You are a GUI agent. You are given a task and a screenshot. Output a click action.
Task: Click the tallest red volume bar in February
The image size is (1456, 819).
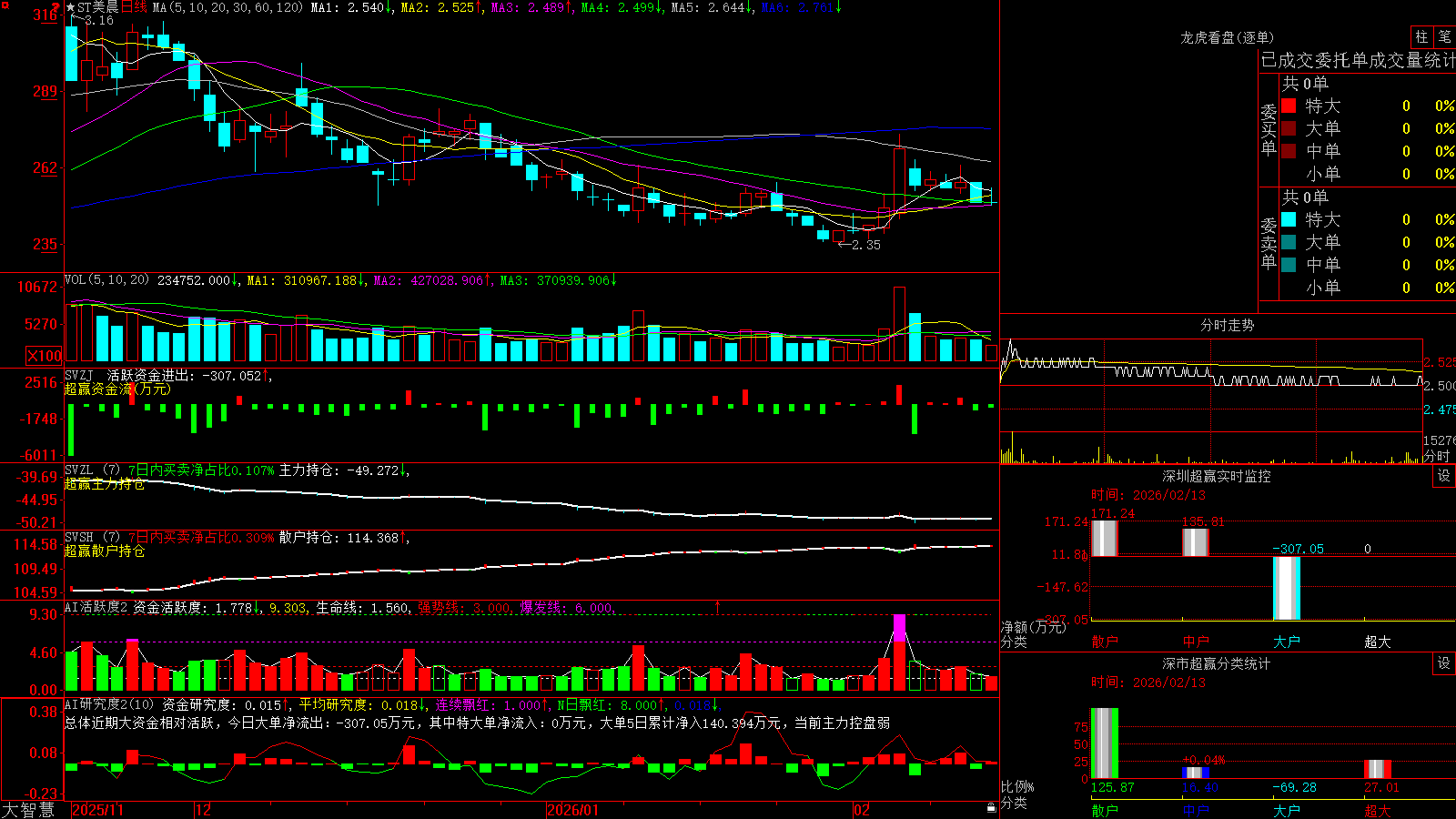[899, 324]
